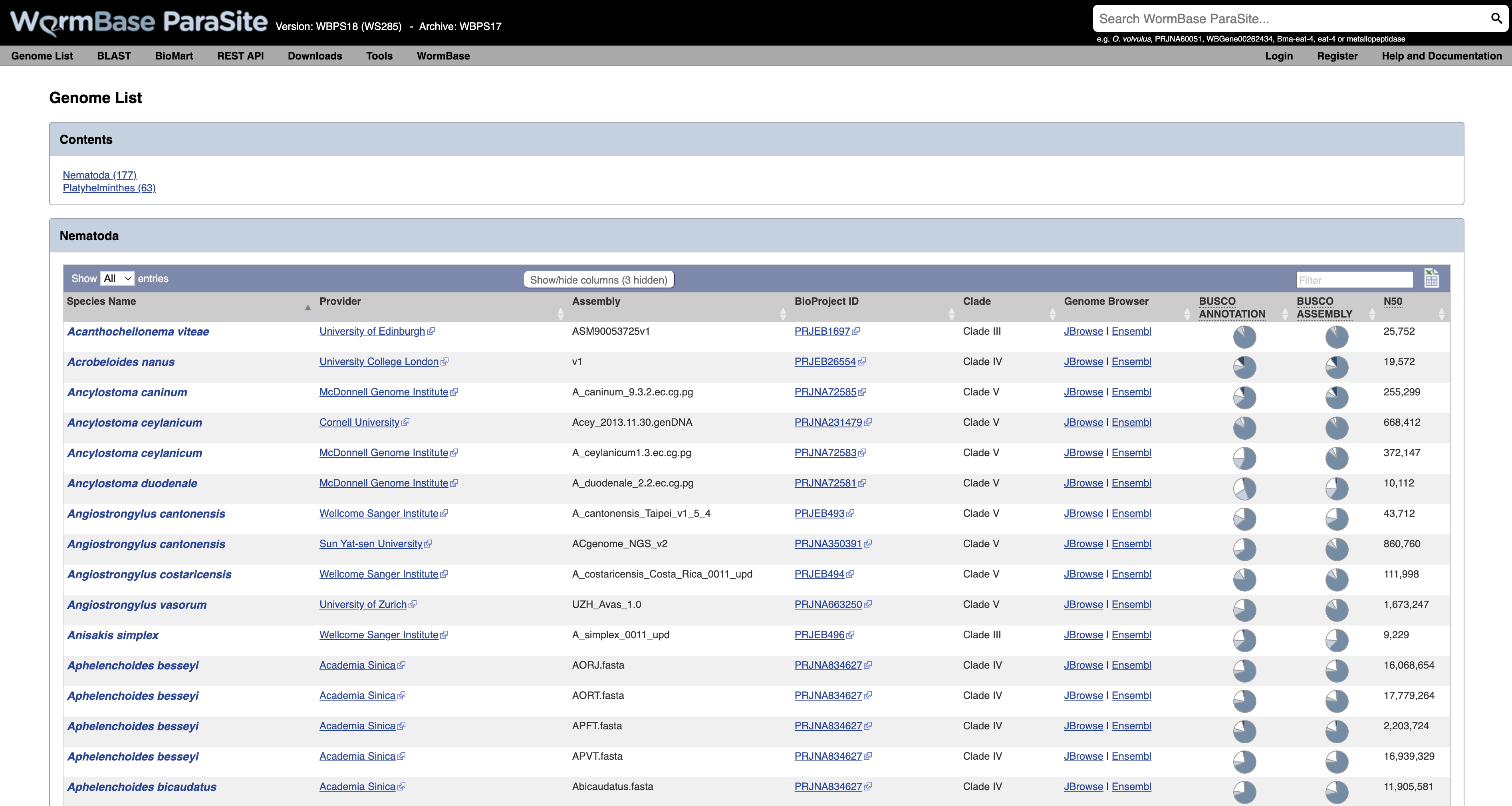Screen dimensions: 1512x806
Task: Click external link icon beside University of Edinburgh
Action: 431,332
